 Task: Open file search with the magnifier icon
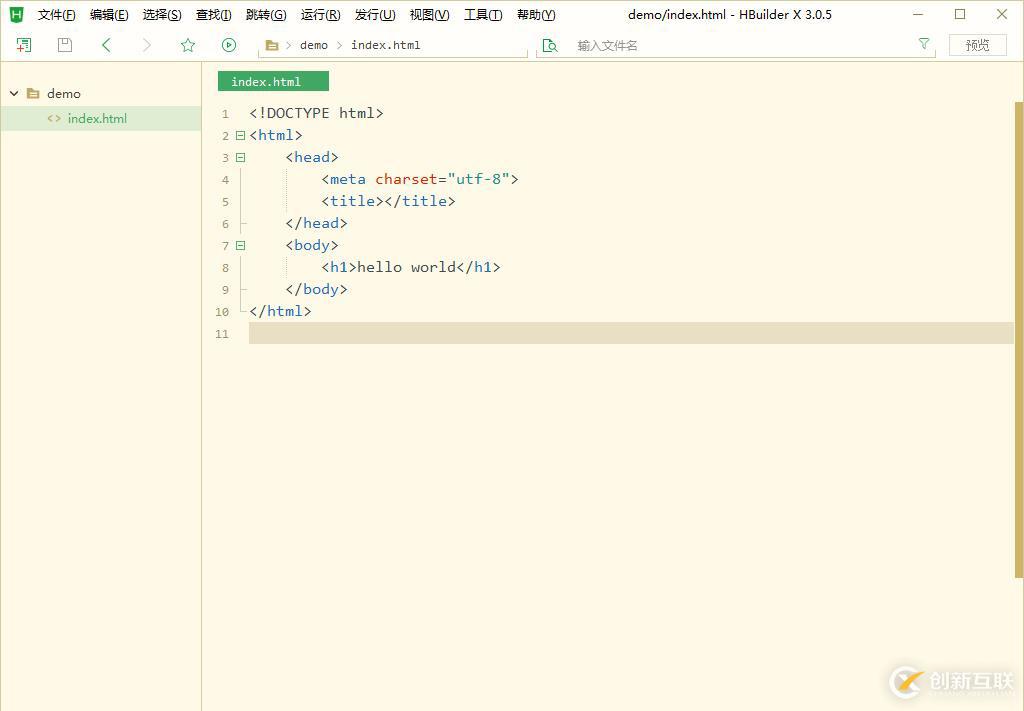549,45
